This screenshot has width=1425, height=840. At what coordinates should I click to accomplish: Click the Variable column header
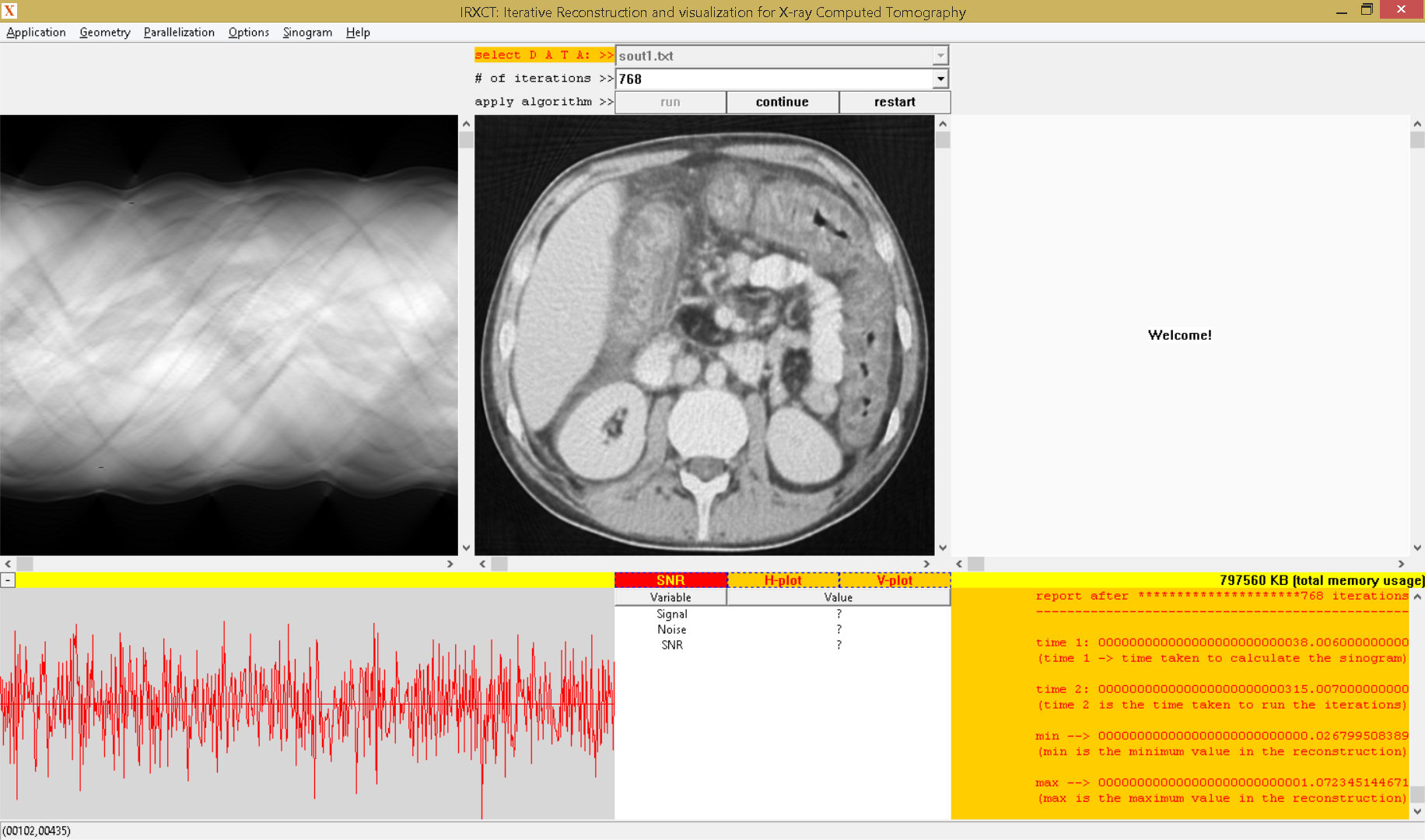coord(670,597)
